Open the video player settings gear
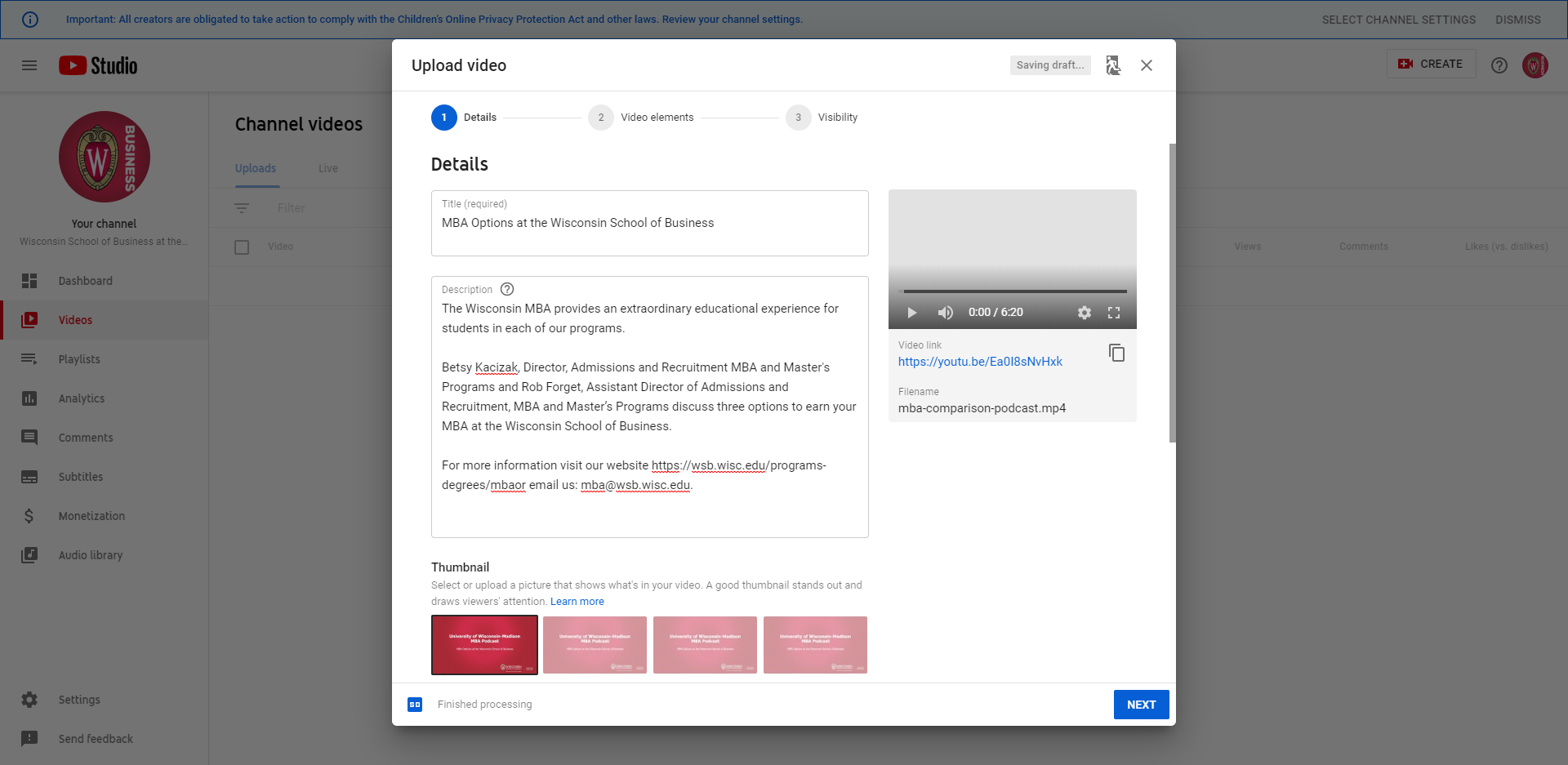 (x=1084, y=312)
